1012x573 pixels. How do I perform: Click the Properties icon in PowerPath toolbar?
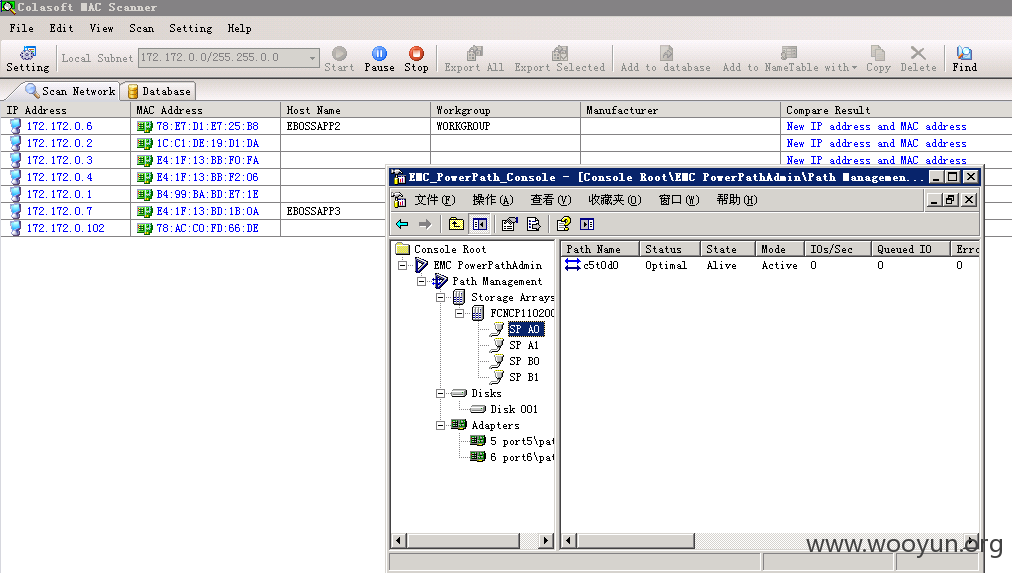point(510,224)
